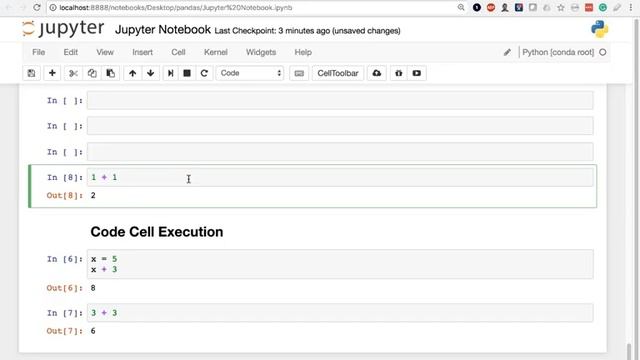This screenshot has height=360, width=640.
Task: Click into the third empty code cell
Action: tap(340, 152)
